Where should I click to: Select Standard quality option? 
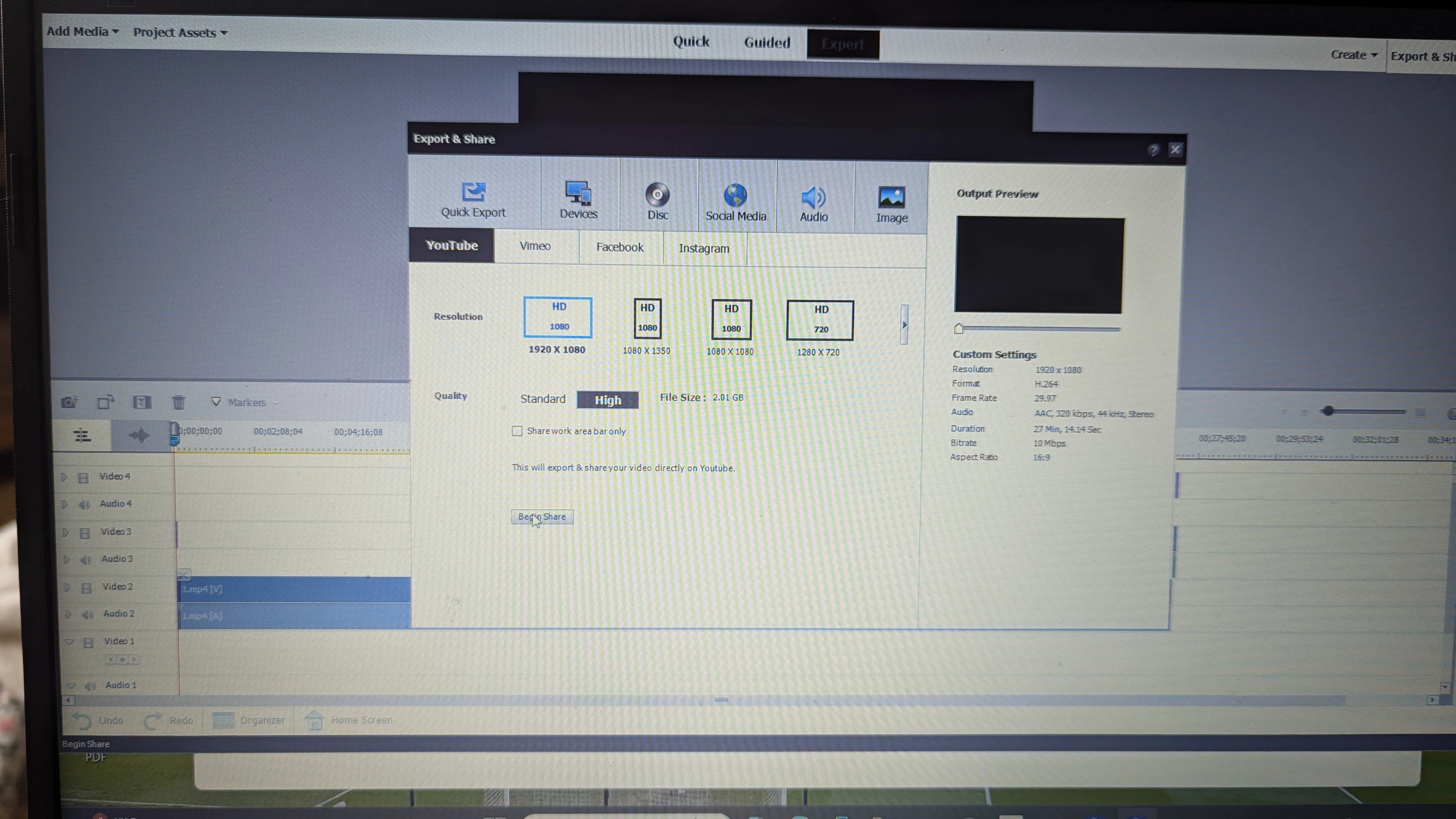[x=543, y=399]
